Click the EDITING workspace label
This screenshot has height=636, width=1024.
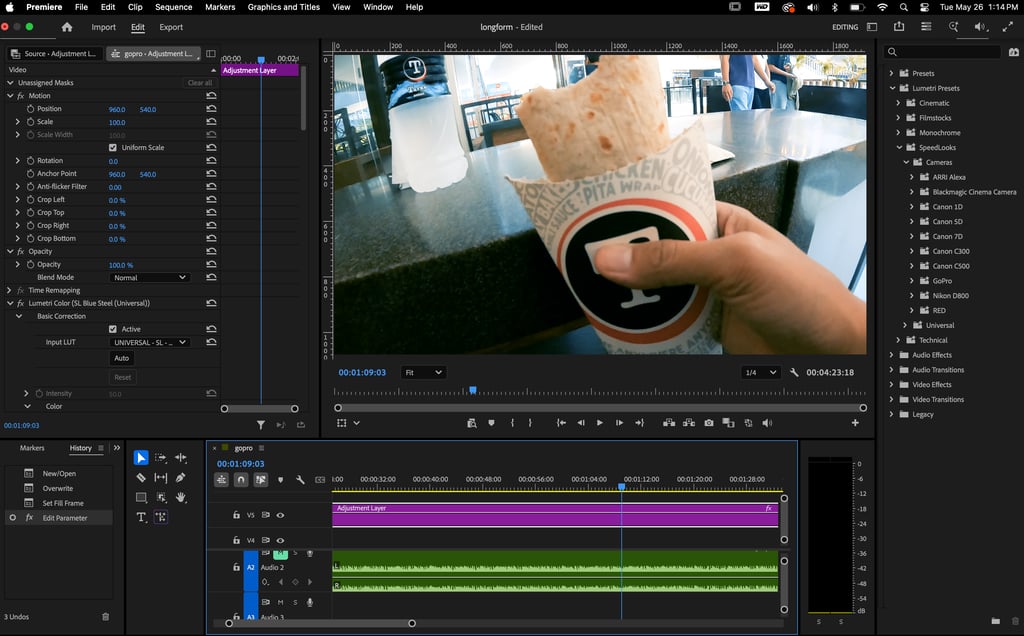pyautogui.click(x=845, y=27)
